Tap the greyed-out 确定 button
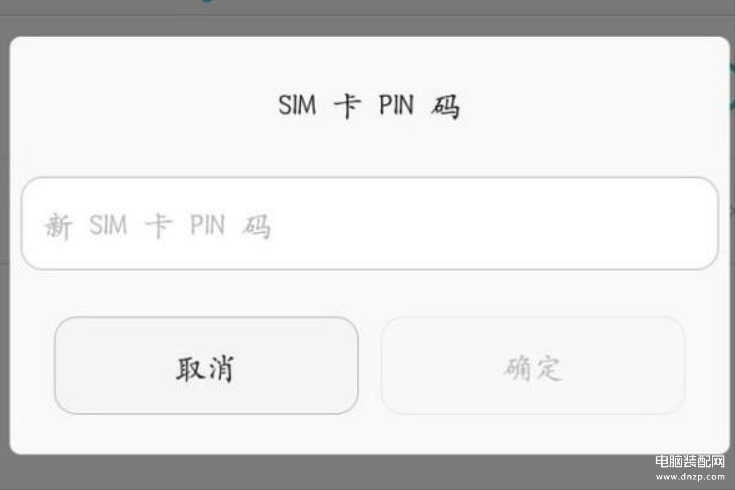 pyautogui.click(x=533, y=365)
